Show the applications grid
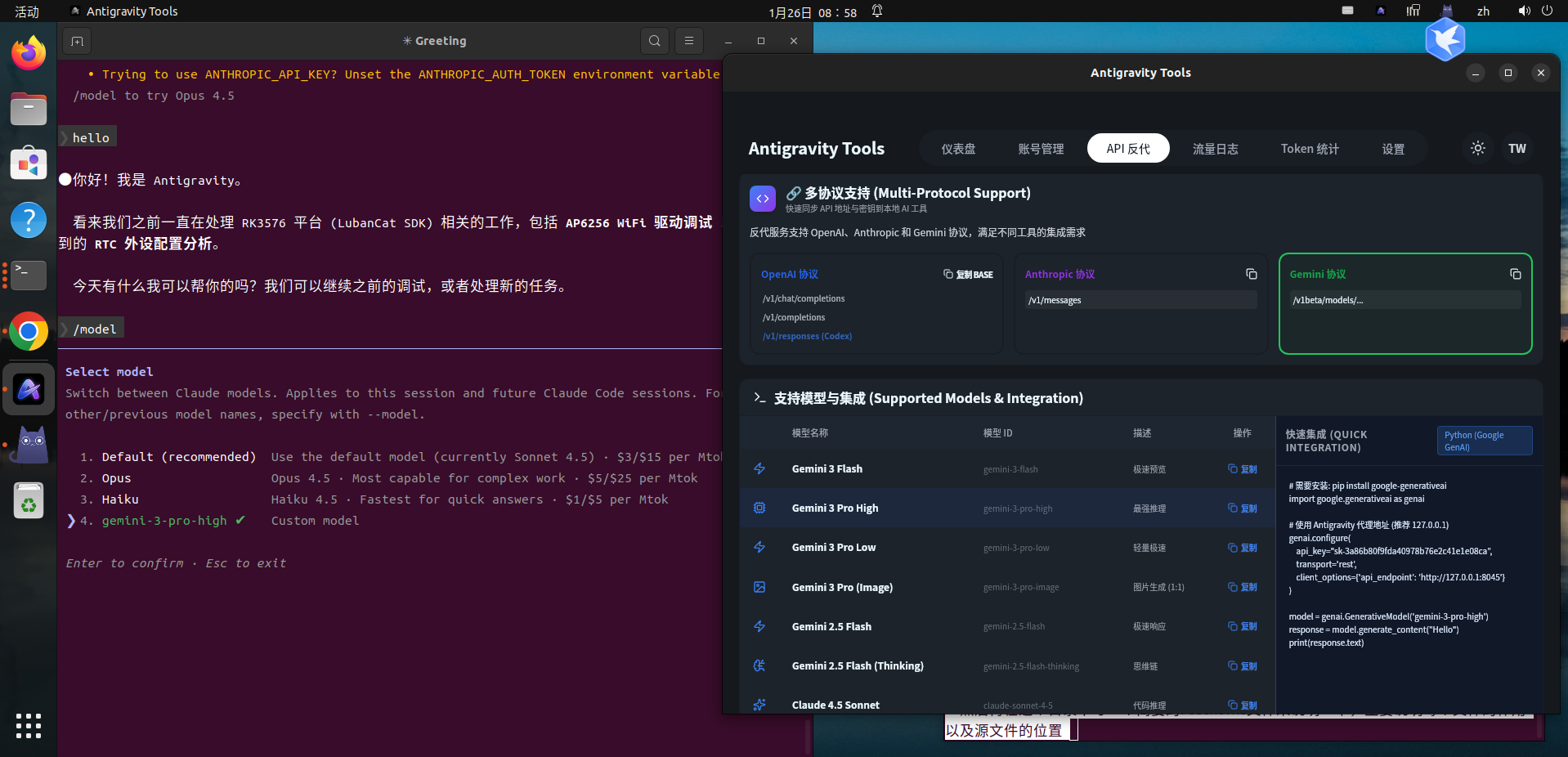This screenshot has width=1568, height=757. tap(29, 726)
